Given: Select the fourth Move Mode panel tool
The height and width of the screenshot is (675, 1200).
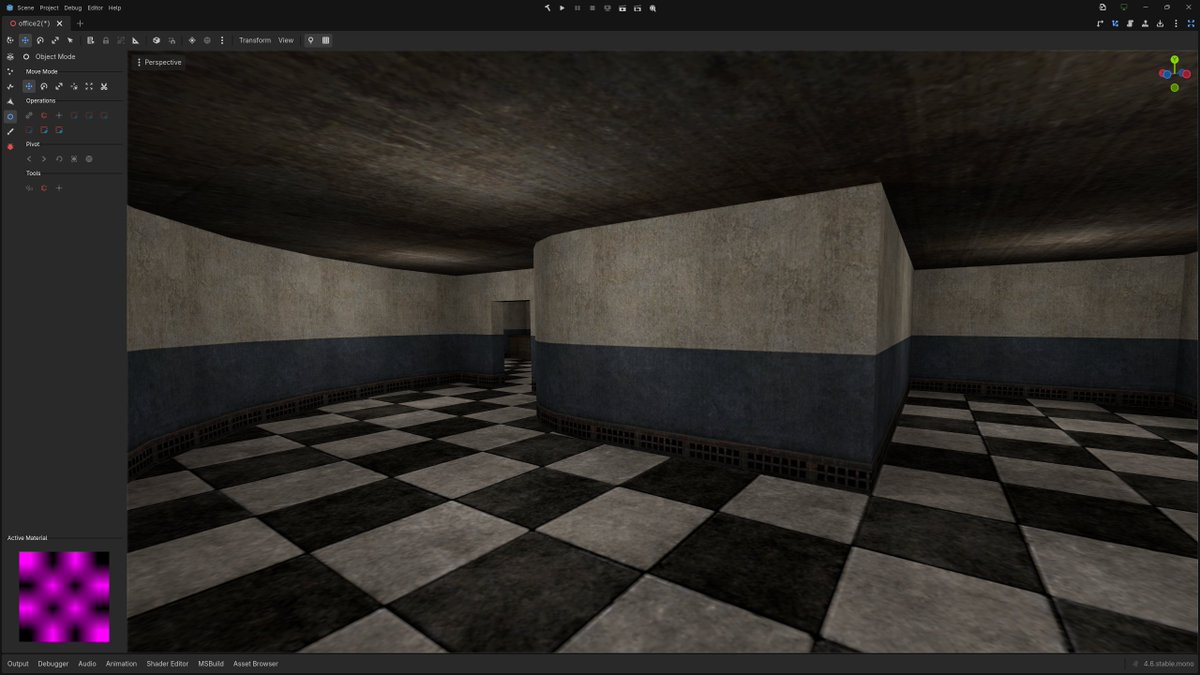Looking at the screenshot, I should click(74, 87).
